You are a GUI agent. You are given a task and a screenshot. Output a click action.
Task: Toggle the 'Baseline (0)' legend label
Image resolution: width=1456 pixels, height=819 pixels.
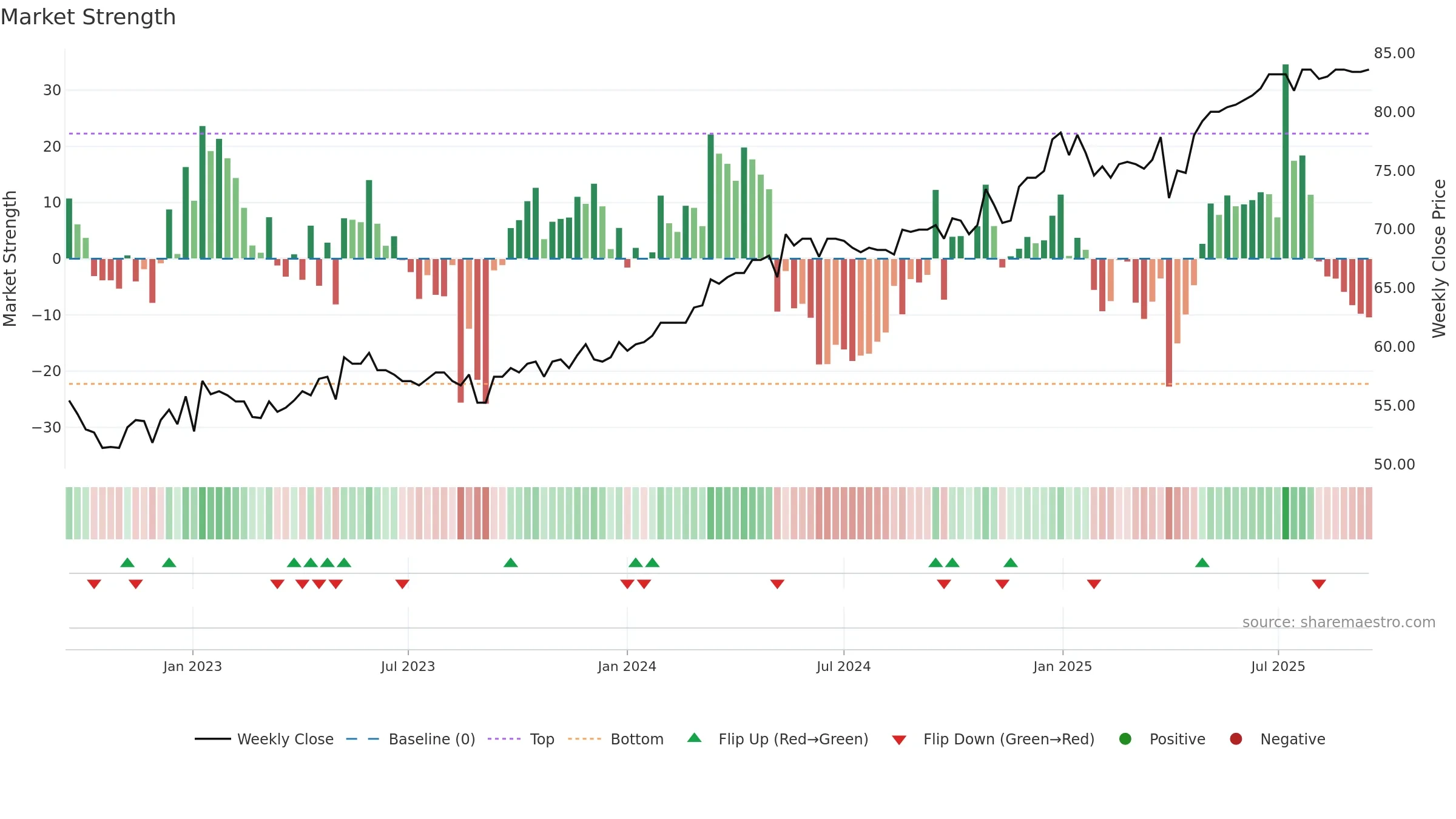point(432,740)
